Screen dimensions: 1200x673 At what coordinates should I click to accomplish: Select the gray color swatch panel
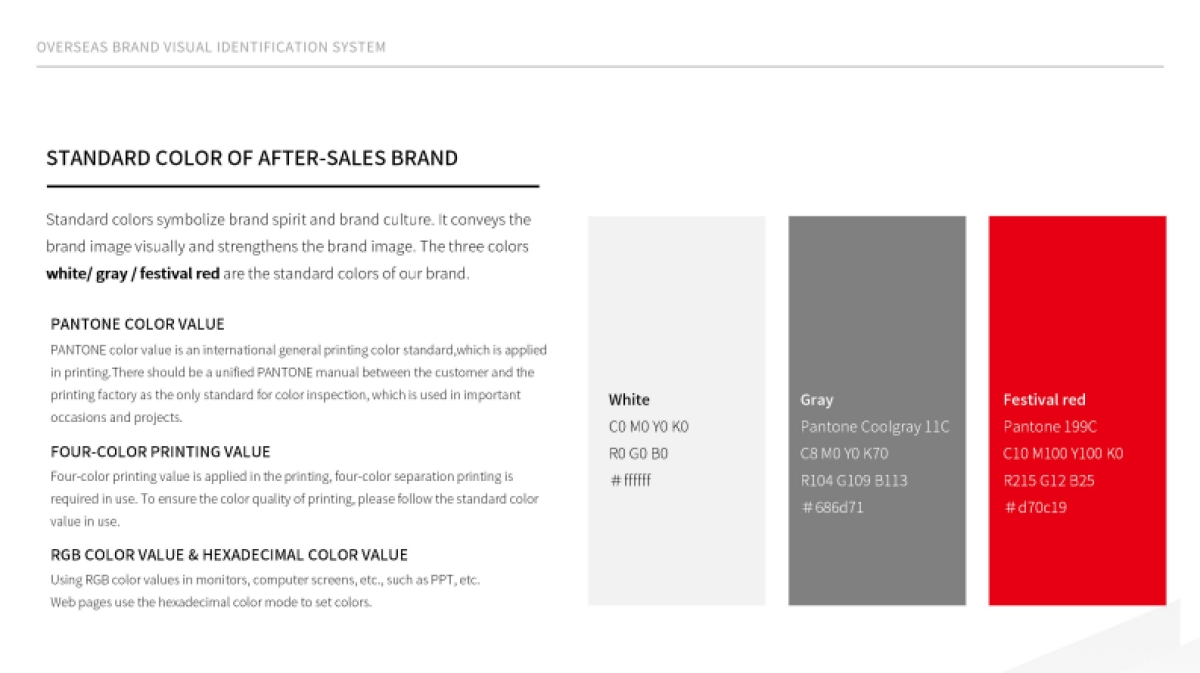pos(877,300)
